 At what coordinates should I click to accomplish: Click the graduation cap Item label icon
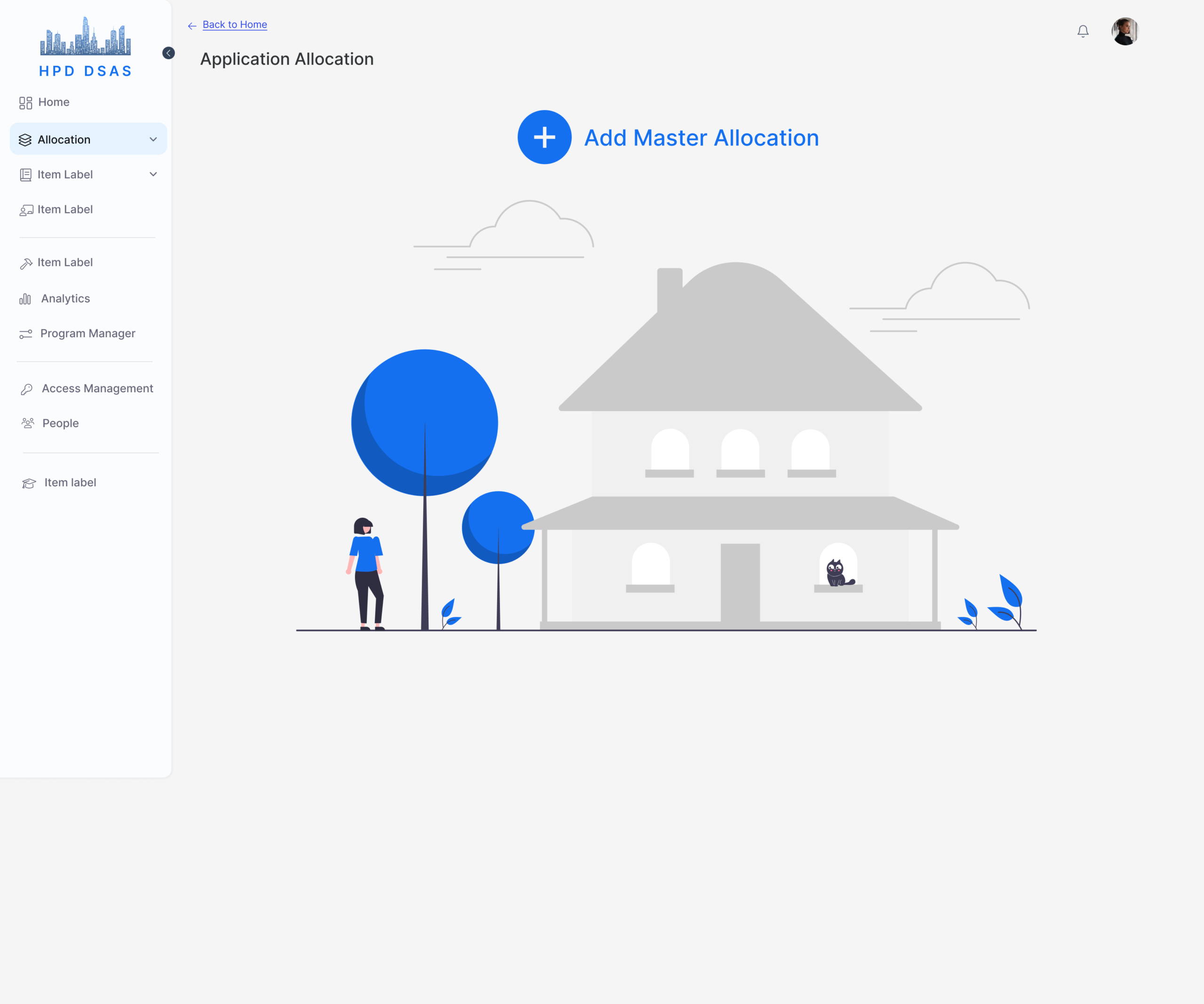point(29,483)
